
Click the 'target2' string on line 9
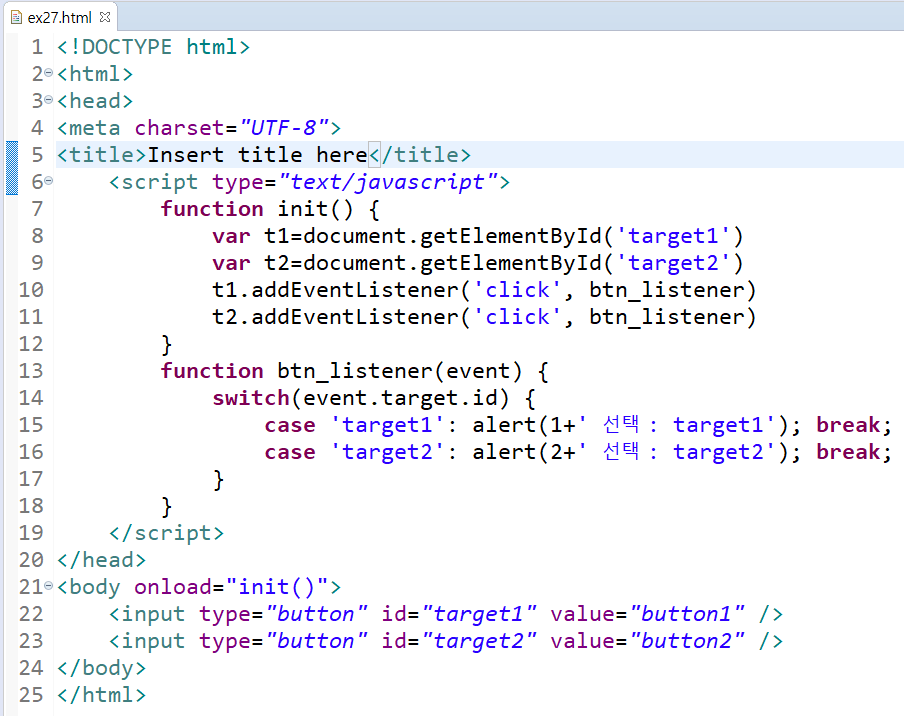click(673, 263)
